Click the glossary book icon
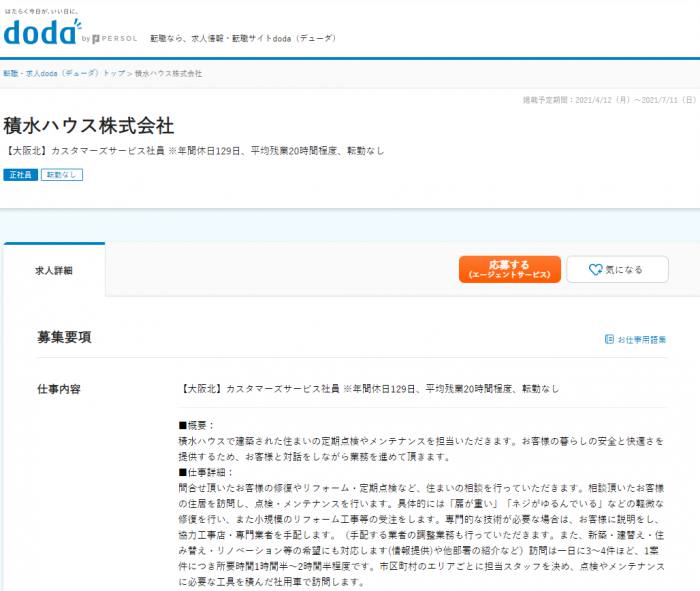 [x=609, y=339]
